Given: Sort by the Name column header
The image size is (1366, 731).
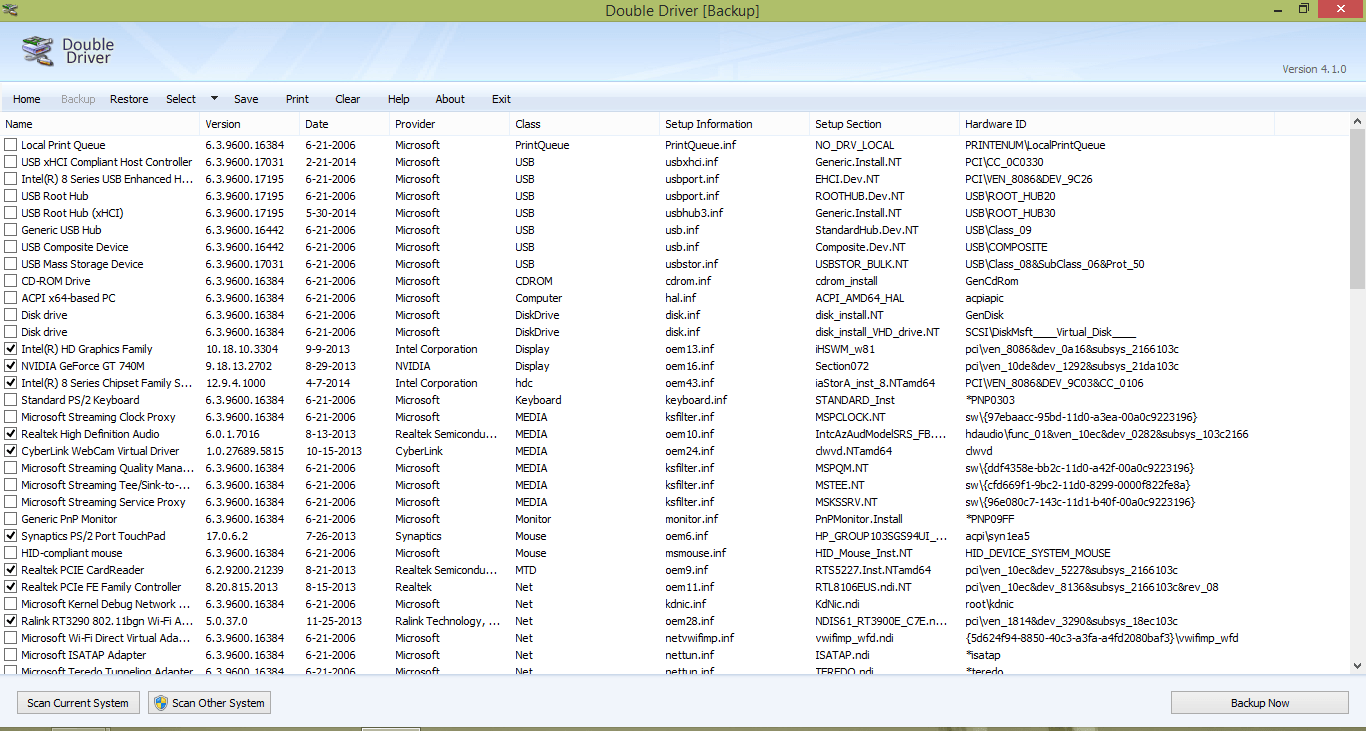Looking at the screenshot, I should point(100,124).
